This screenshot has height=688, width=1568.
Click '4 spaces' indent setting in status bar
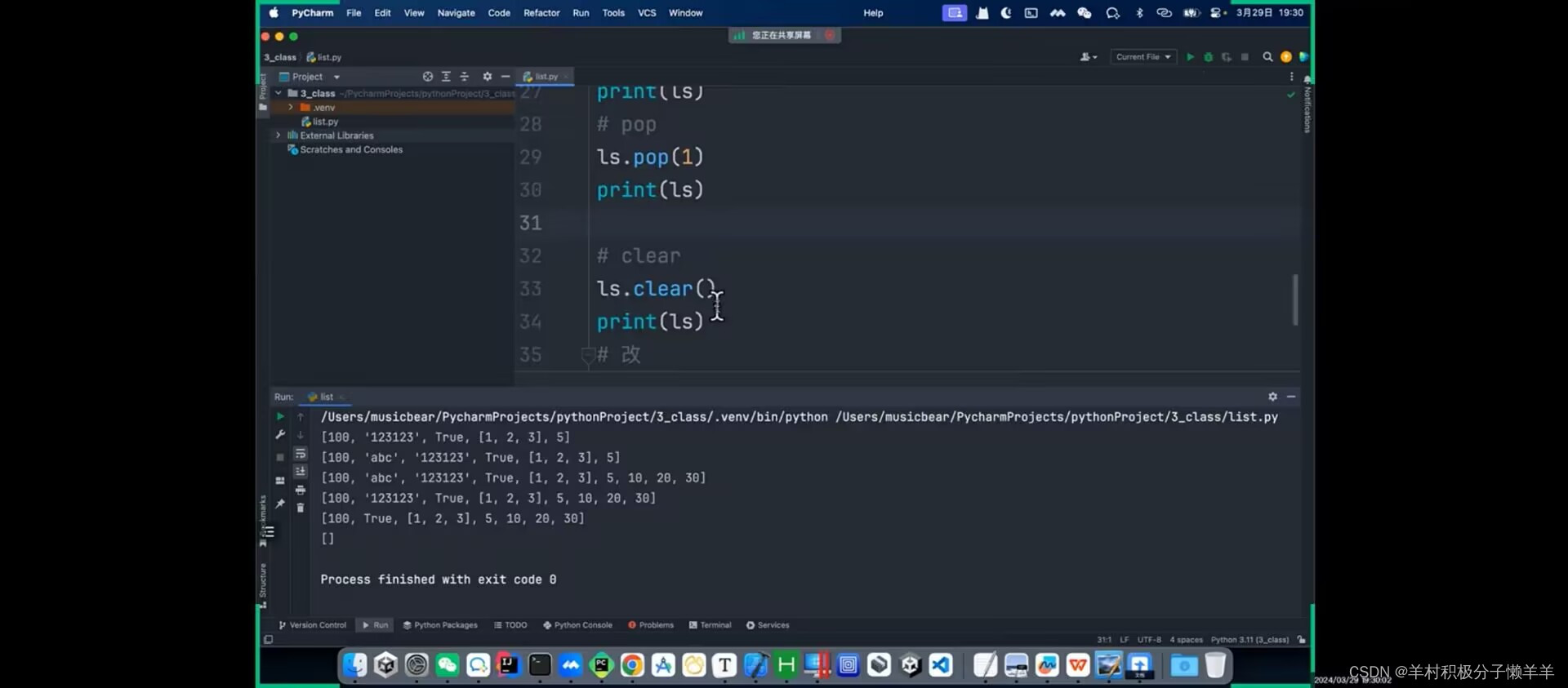point(1186,640)
